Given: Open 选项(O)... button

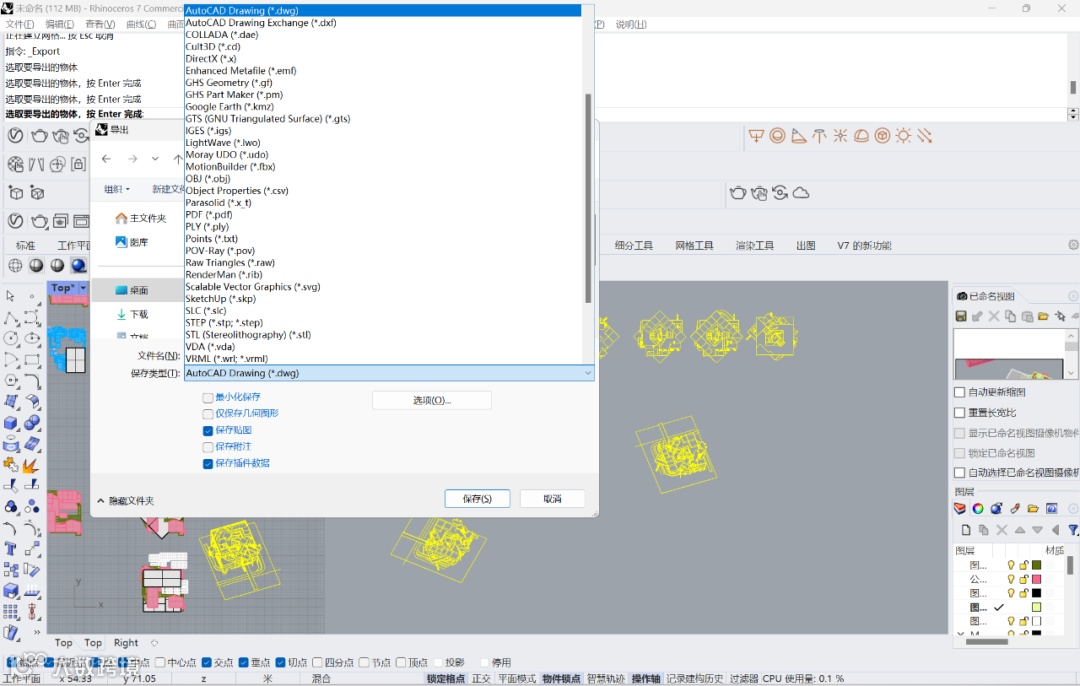Looking at the screenshot, I should [x=432, y=400].
